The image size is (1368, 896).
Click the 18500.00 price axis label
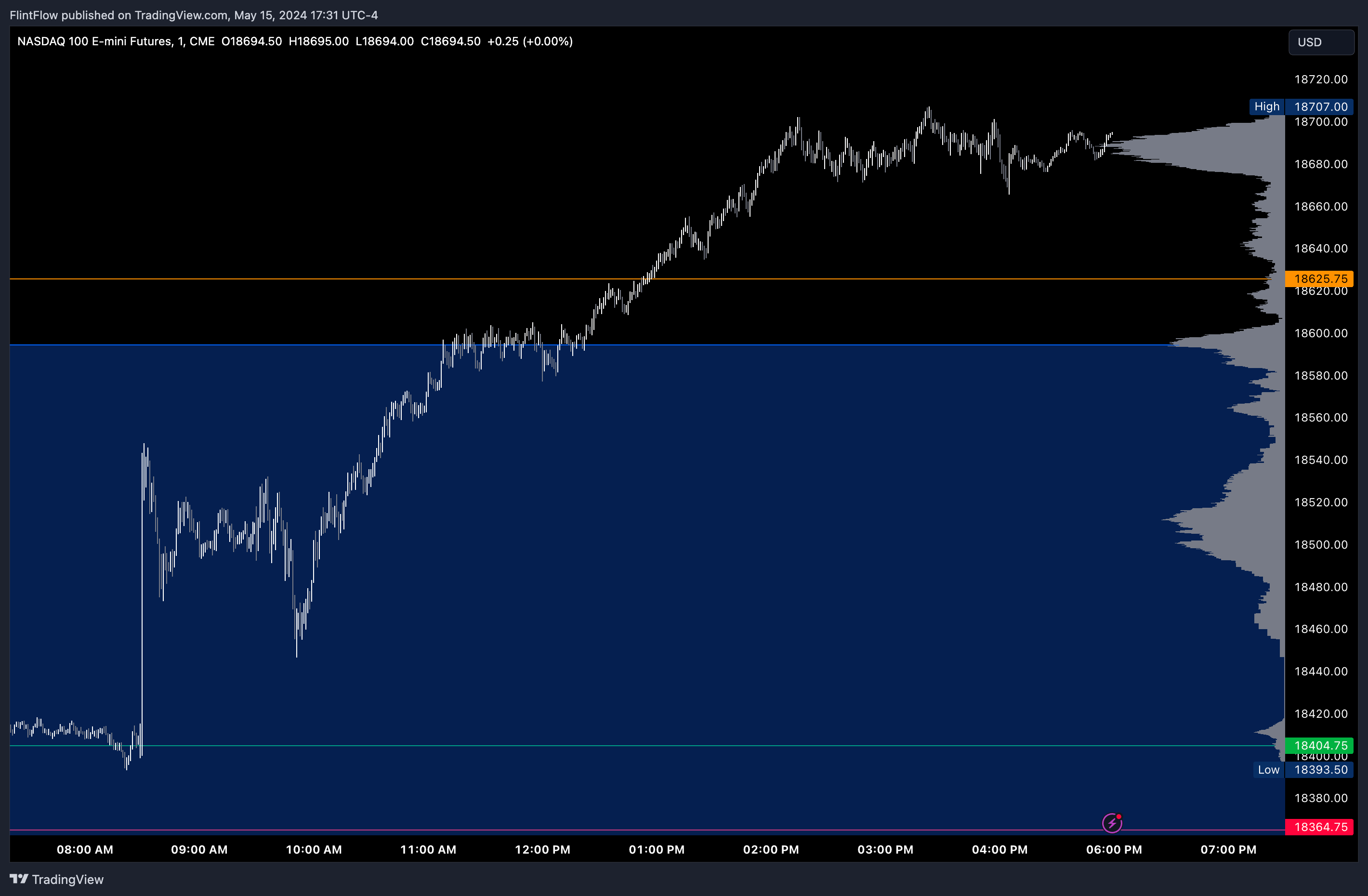[x=1321, y=544]
